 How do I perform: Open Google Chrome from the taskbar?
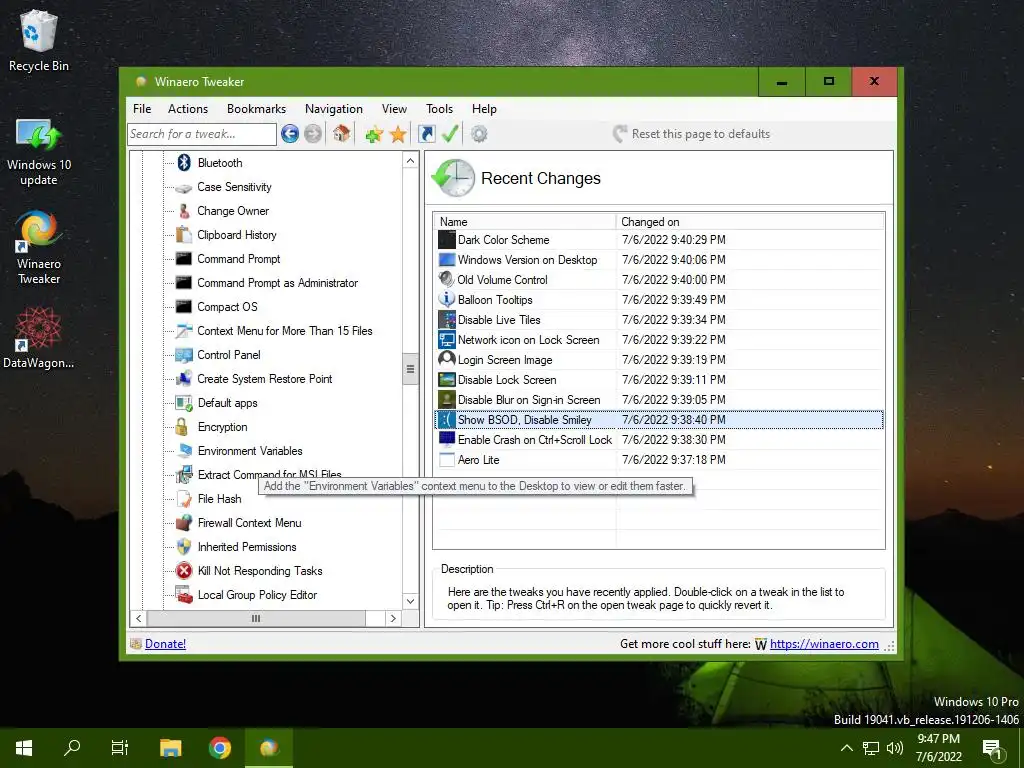click(x=220, y=748)
